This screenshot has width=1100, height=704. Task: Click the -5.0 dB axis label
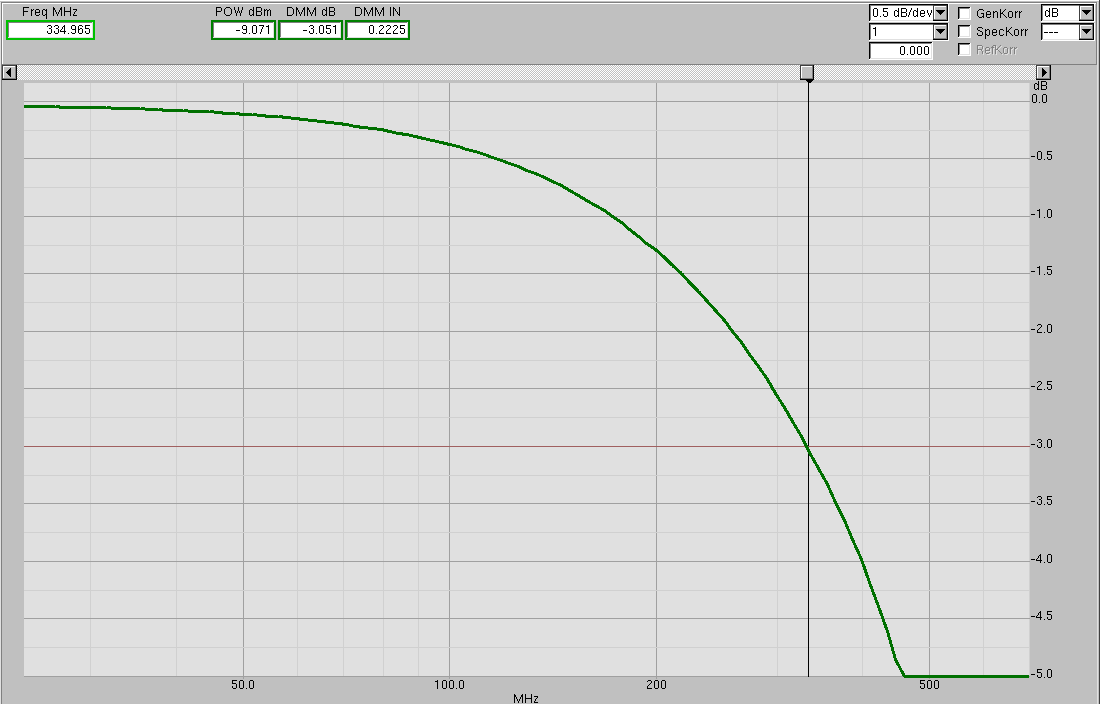tap(1042, 674)
